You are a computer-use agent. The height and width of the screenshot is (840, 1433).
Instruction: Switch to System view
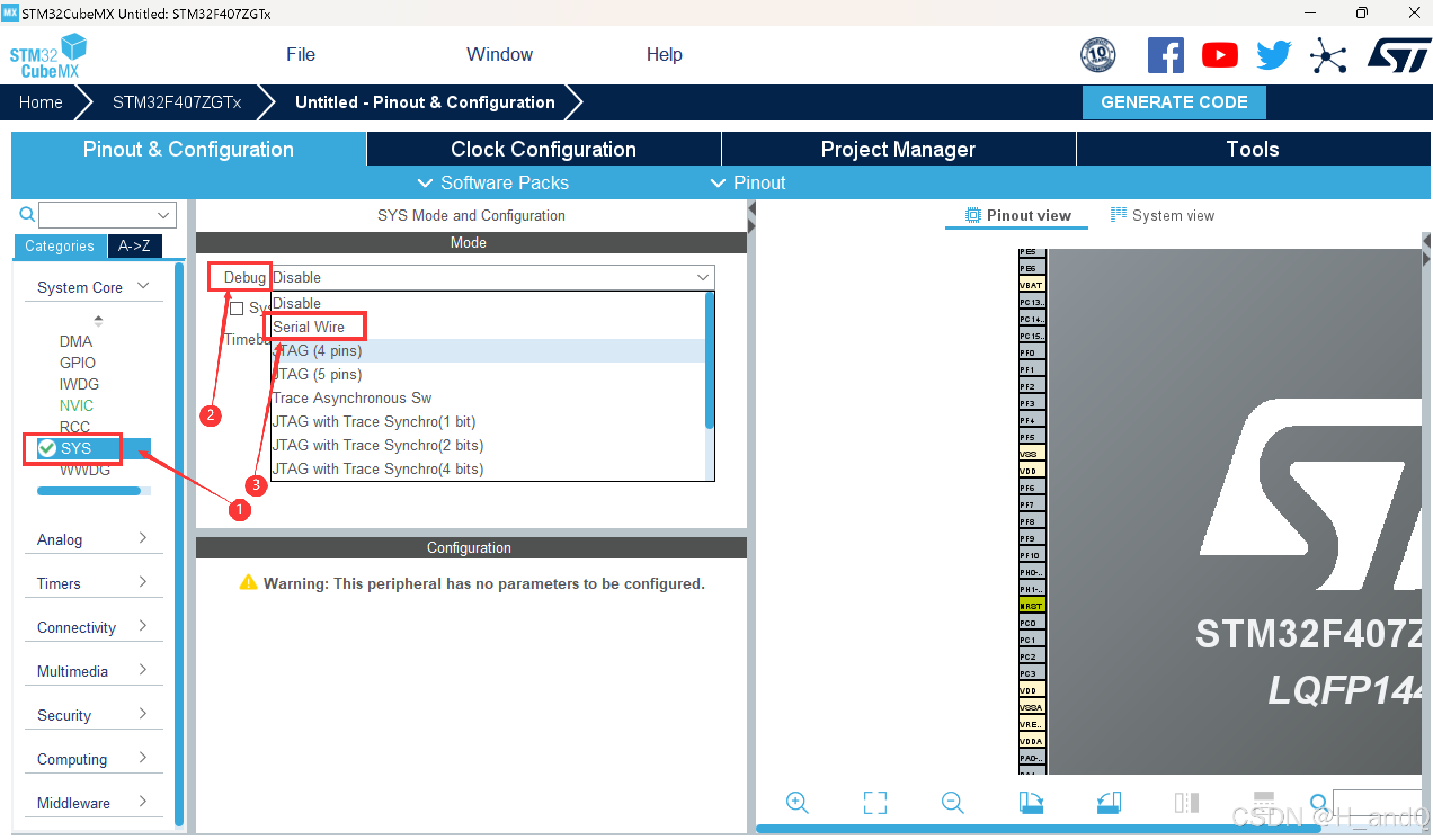pyautogui.click(x=1163, y=216)
